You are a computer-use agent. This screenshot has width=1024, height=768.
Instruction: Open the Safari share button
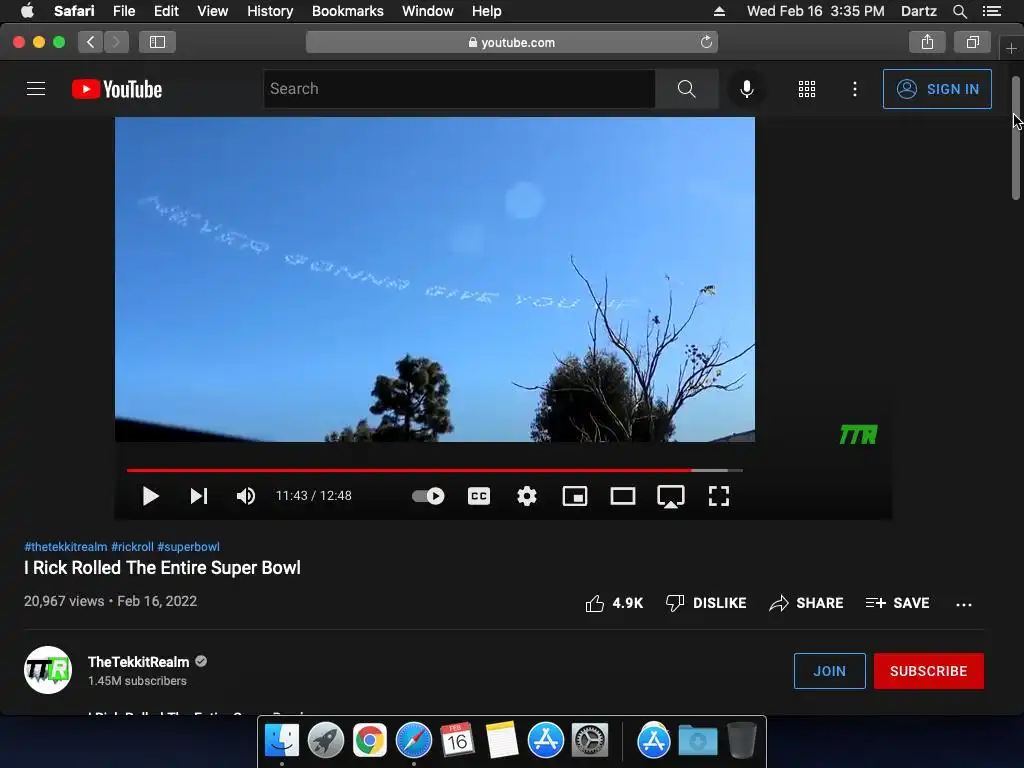click(x=927, y=42)
